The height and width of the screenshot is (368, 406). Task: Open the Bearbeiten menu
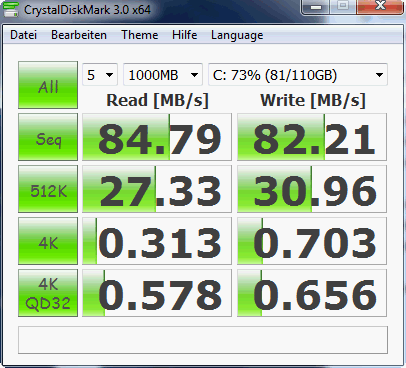(x=79, y=35)
